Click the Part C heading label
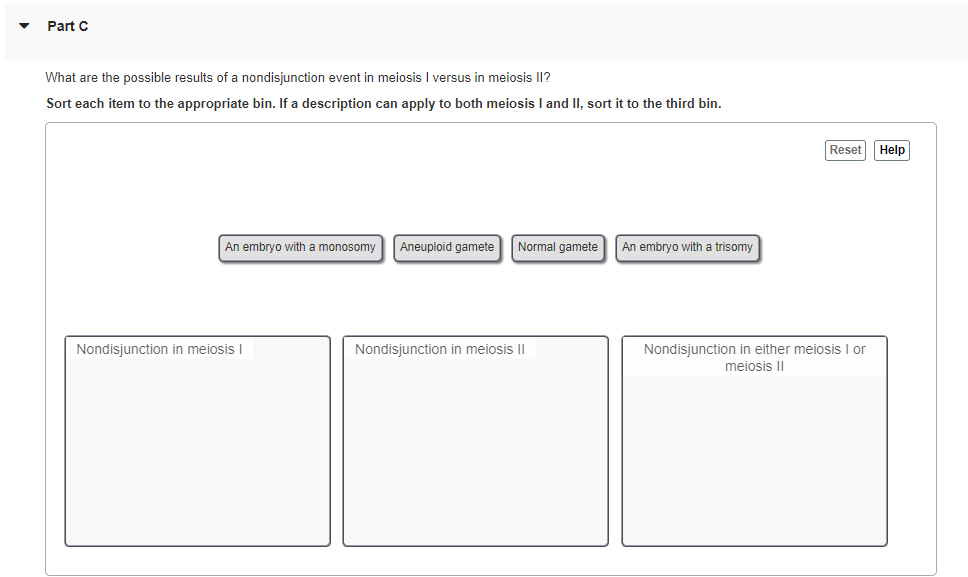The image size is (968, 577). tap(68, 26)
